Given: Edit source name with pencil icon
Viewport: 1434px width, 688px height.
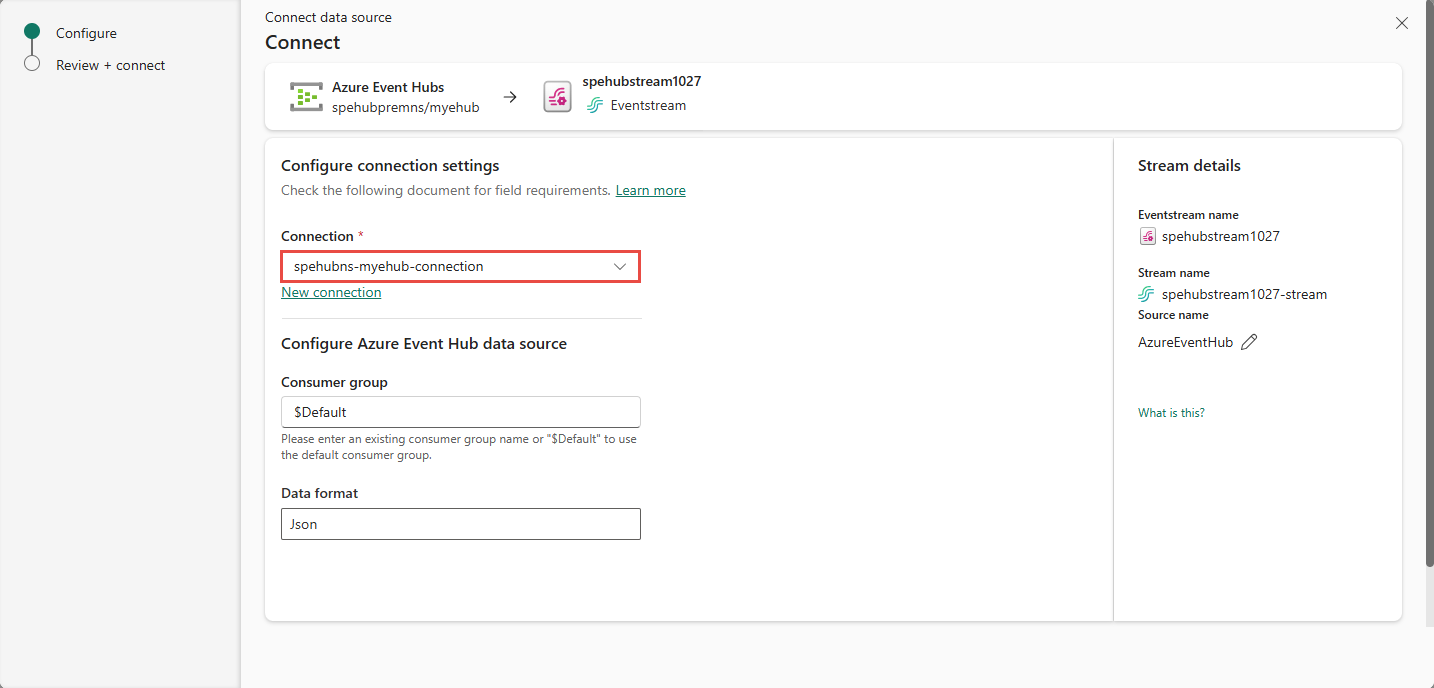Looking at the screenshot, I should click(x=1249, y=342).
